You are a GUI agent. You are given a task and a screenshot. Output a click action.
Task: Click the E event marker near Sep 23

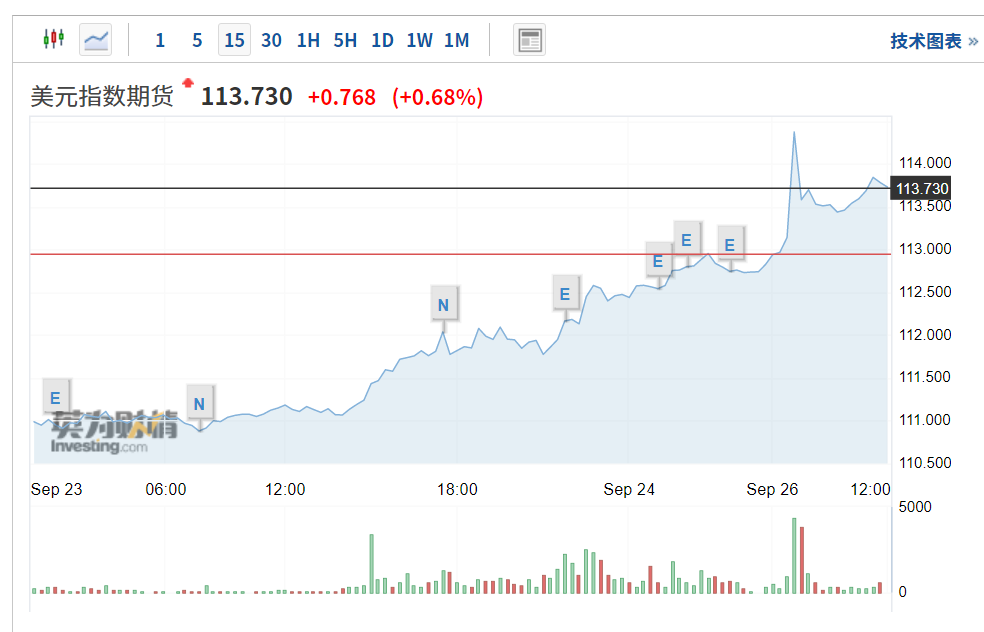55,394
